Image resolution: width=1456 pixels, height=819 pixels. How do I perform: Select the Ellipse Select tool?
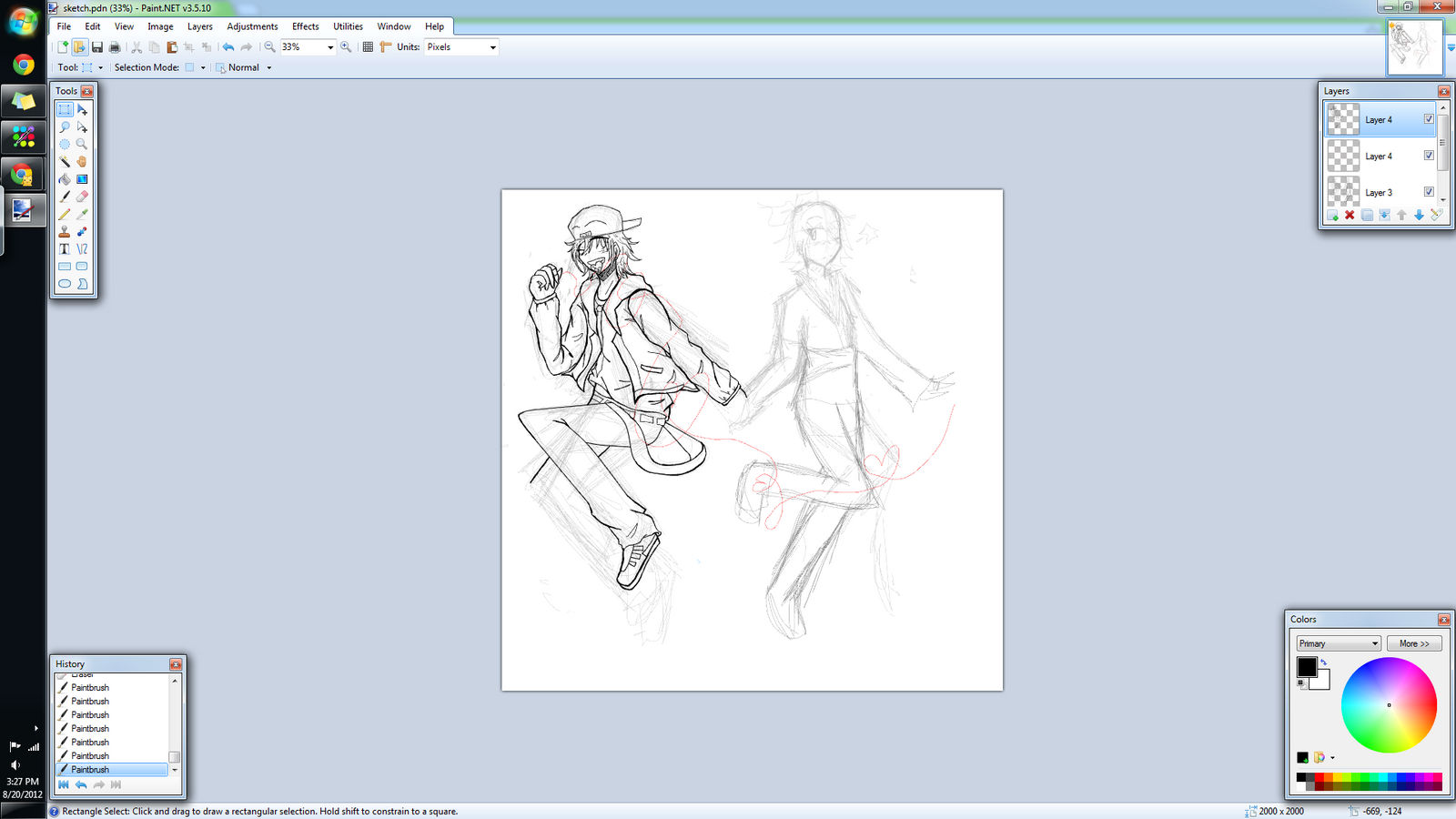[x=65, y=144]
